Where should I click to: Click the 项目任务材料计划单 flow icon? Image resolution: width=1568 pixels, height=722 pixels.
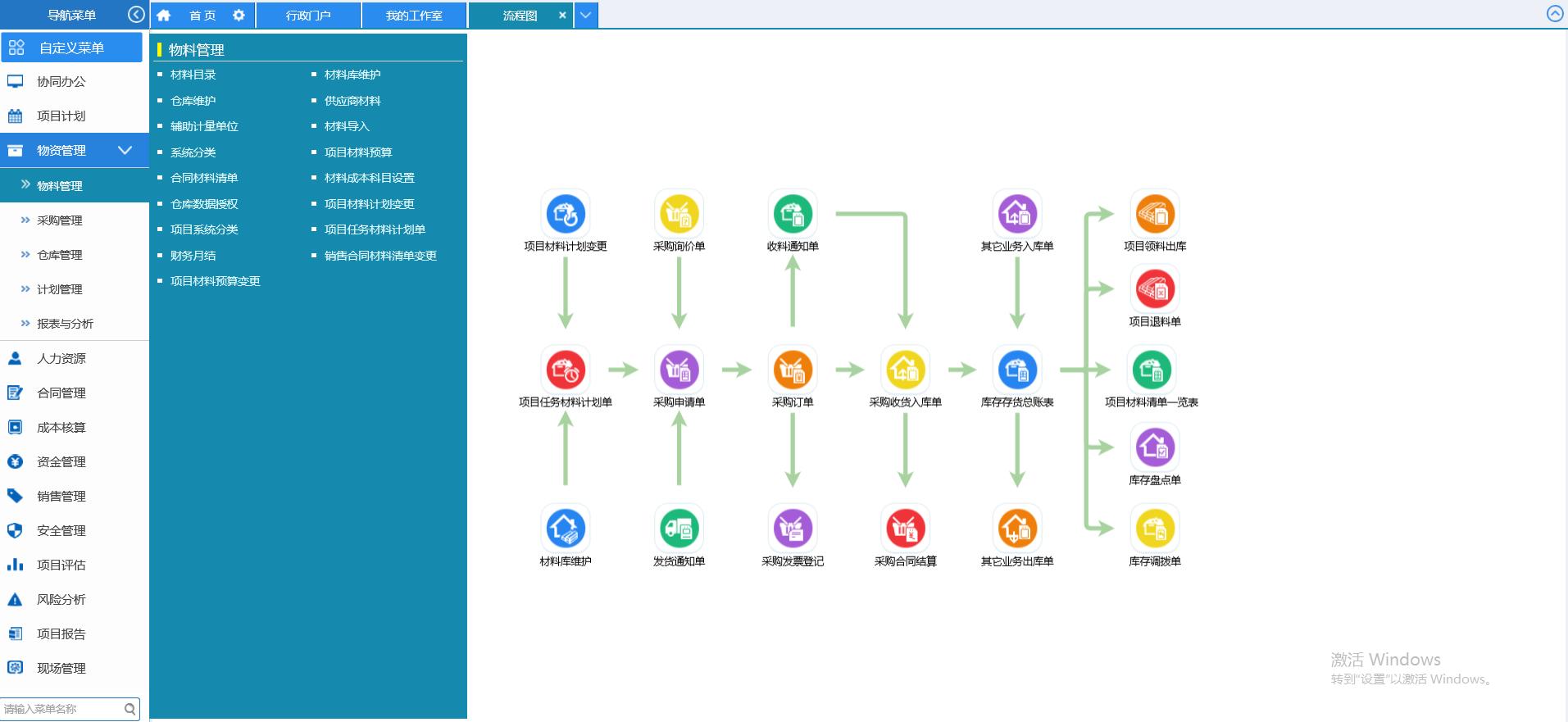click(565, 370)
